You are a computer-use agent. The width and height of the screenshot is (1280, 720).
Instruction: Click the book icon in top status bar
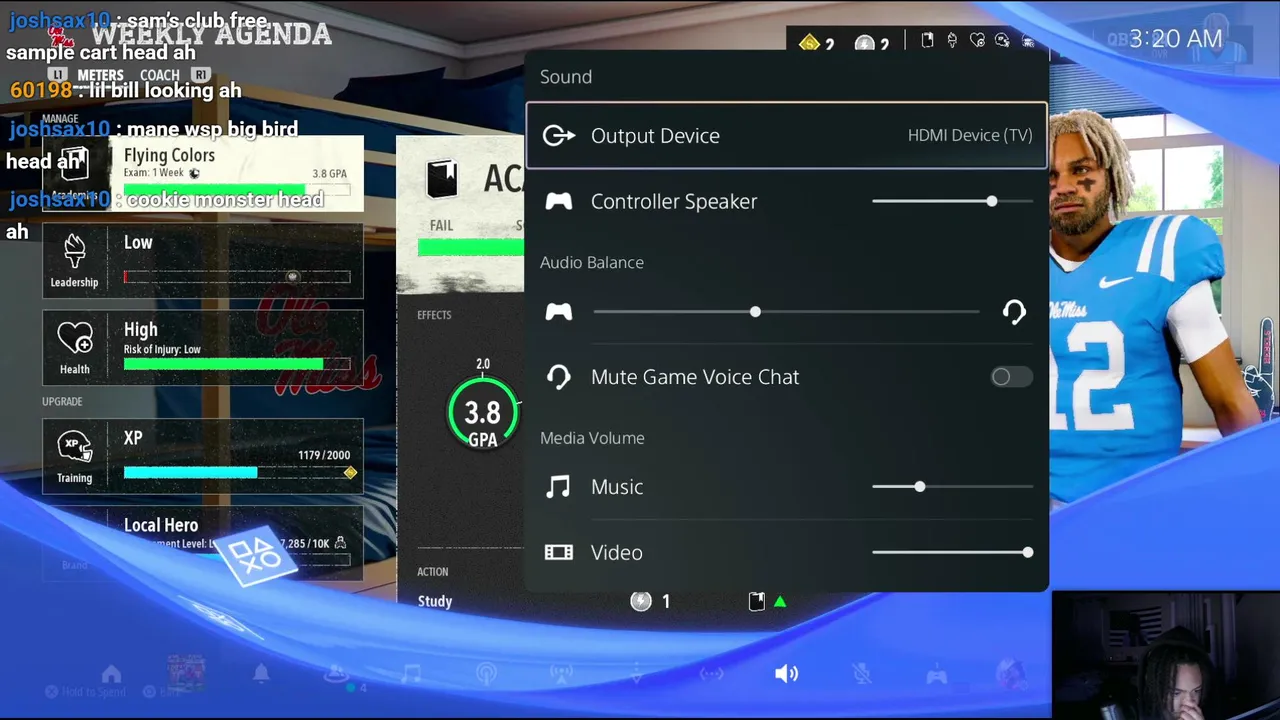(x=927, y=40)
